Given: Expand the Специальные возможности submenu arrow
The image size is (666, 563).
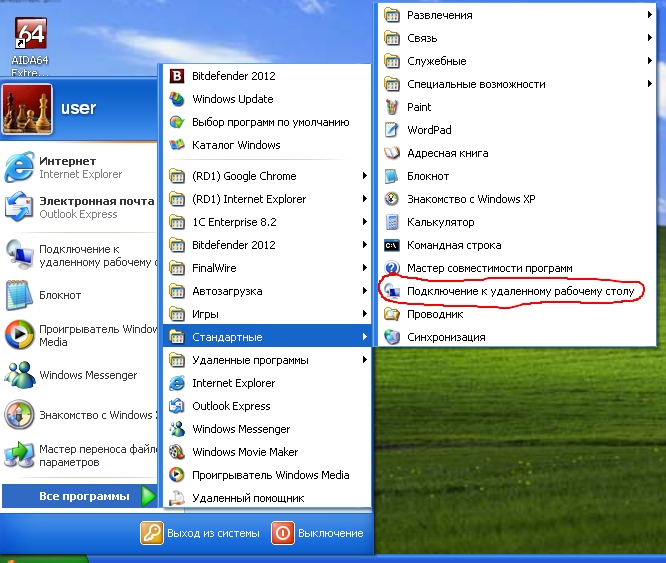Looking at the screenshot, I should 649,84.
